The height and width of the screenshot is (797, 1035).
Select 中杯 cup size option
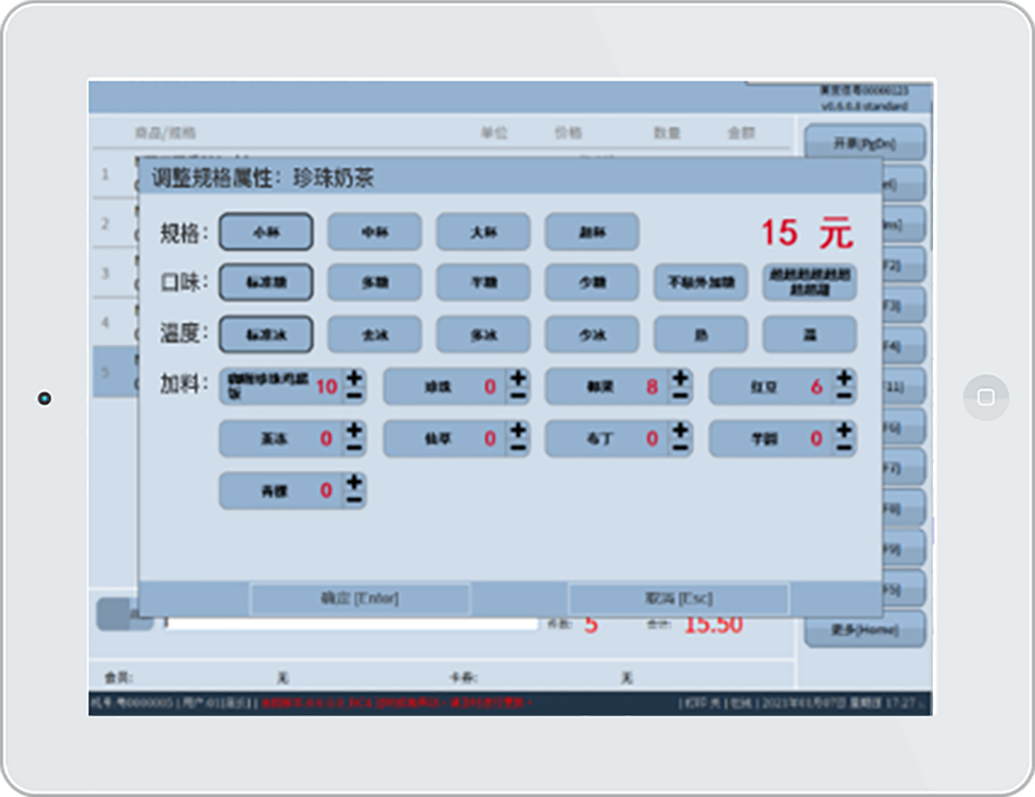(x=374, y=232)
